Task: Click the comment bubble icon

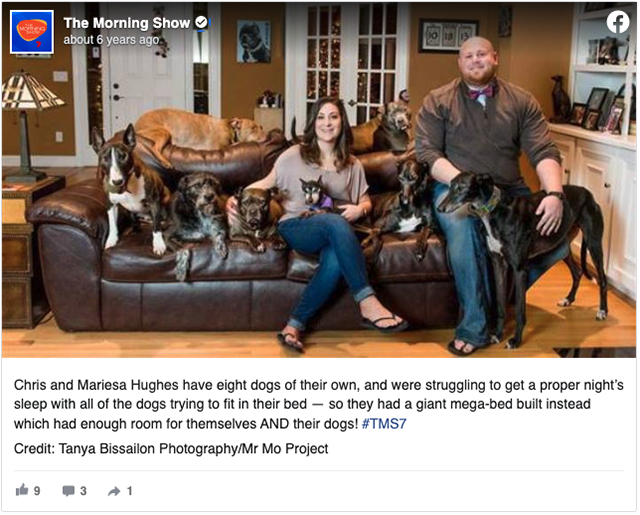Action: tap(68, 491)
